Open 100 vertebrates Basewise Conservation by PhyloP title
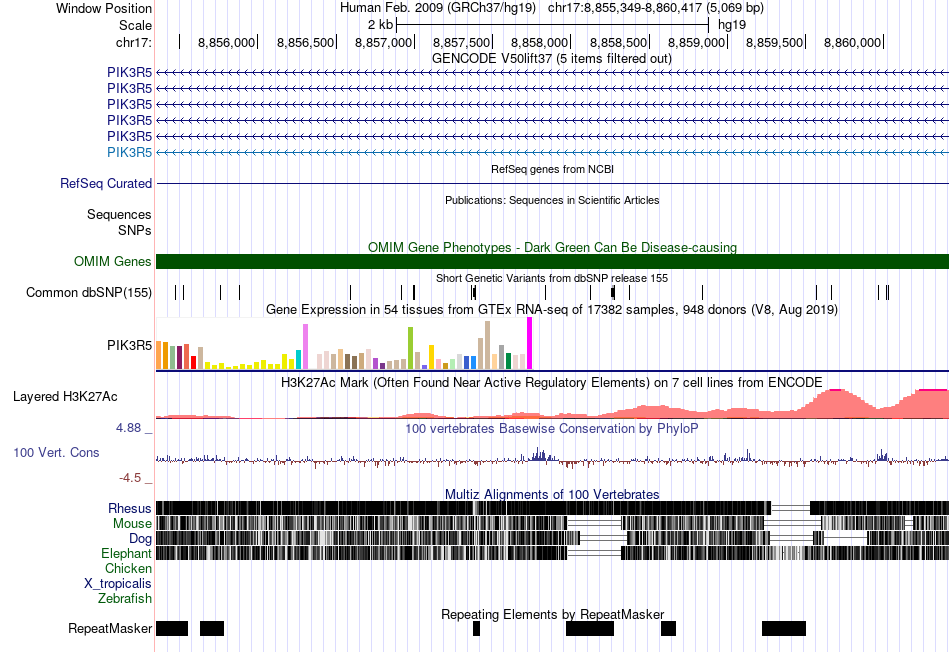Screen dimensions: 950x652 tap(552, 429)
